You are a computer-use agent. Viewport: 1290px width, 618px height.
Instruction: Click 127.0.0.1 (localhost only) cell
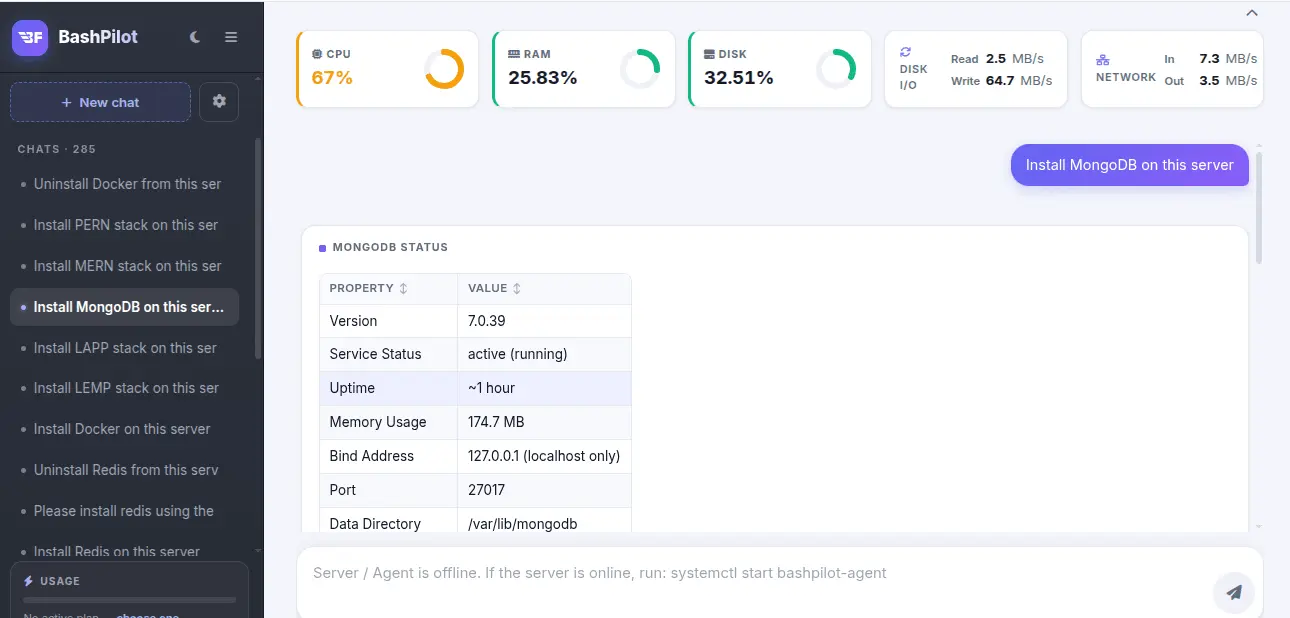tap(544, 456)
